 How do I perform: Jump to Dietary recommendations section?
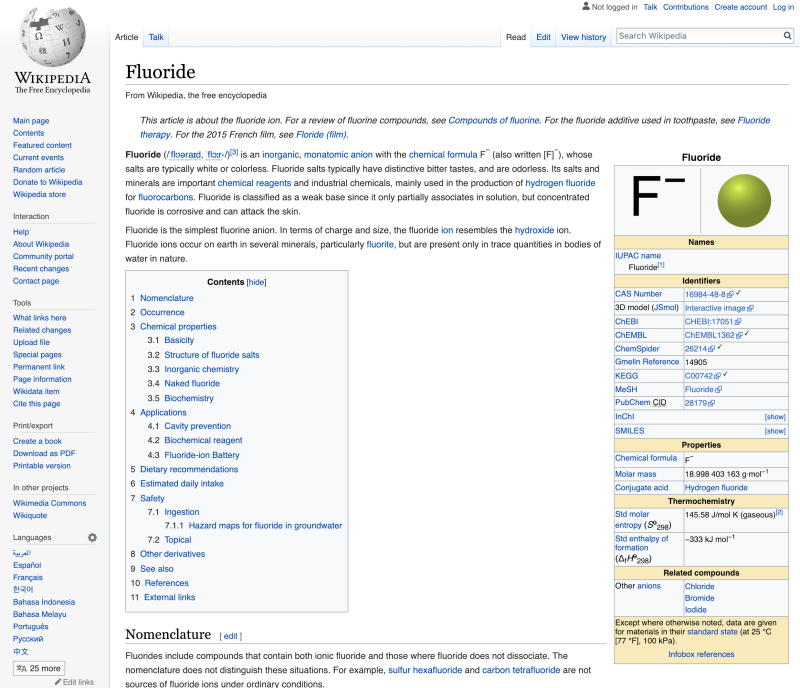(189, 470)
